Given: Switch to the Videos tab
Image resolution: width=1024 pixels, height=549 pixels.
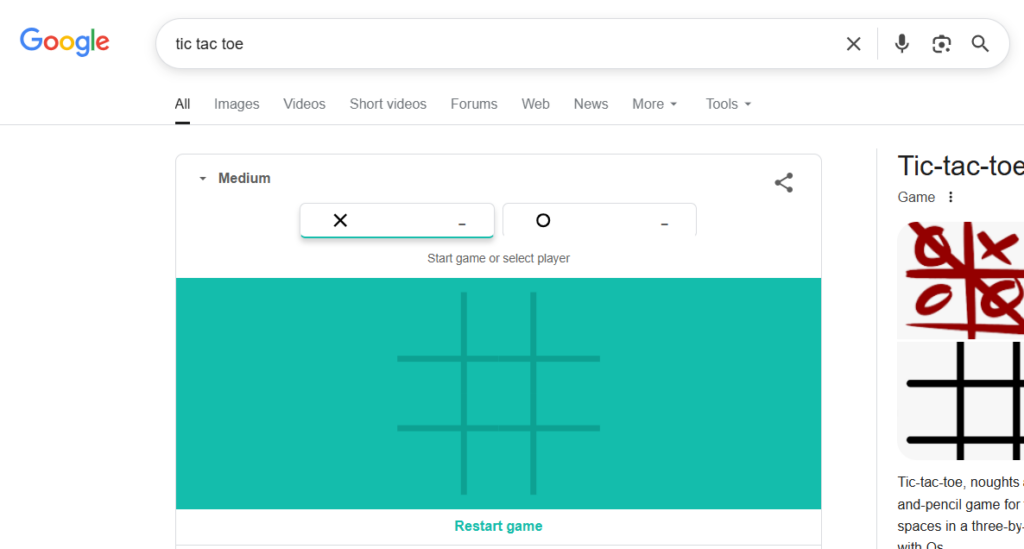Looking at the screenshot, I should (304, 104).
